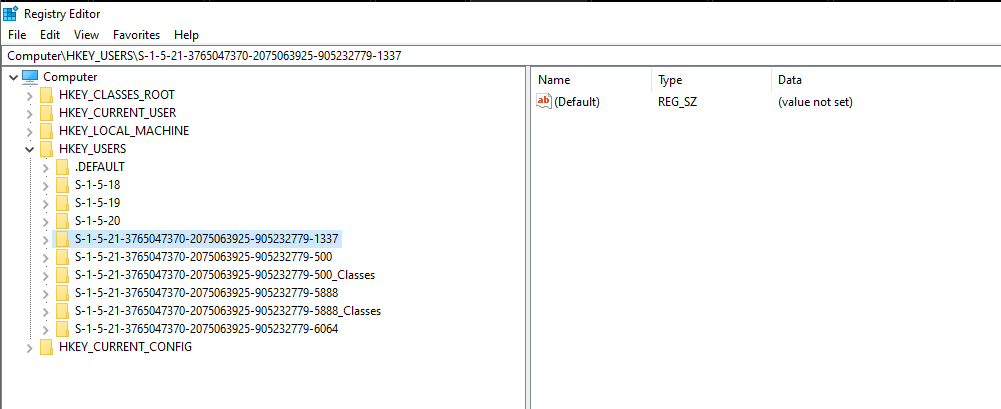1001x409 pixels.
Task: Select the HKEY_CLASSES_ROOT label
Action: 117,95
